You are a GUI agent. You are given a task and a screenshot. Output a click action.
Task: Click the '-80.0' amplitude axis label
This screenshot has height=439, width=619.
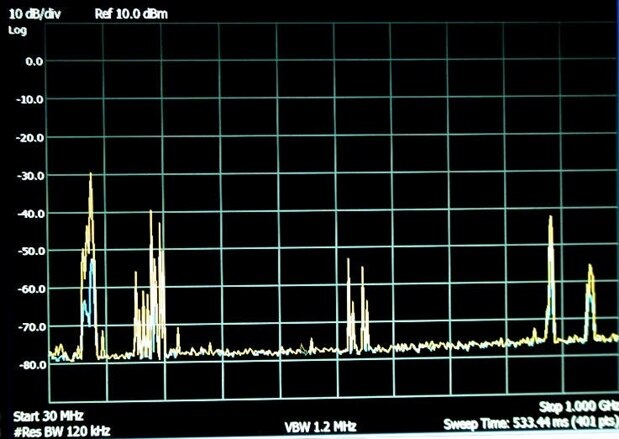pyautogui.click(x=33, y=365)
